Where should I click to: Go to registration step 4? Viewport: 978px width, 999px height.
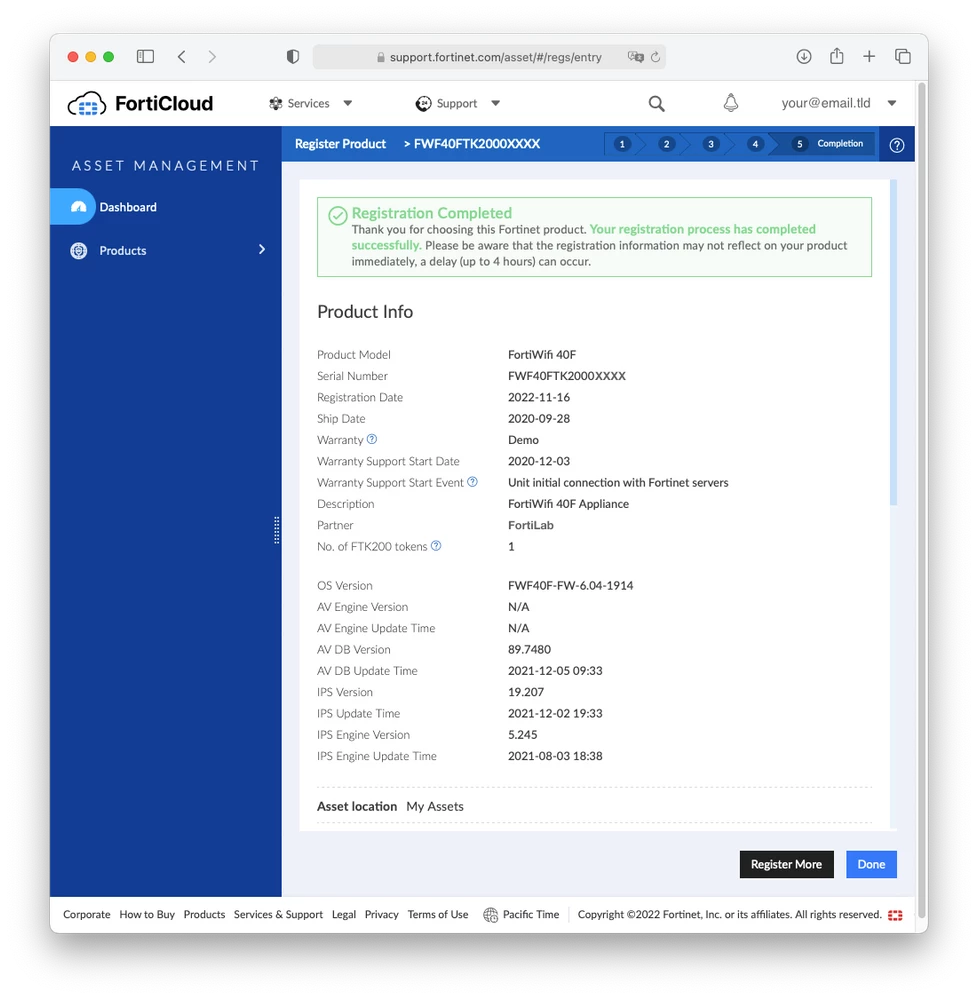755,144
